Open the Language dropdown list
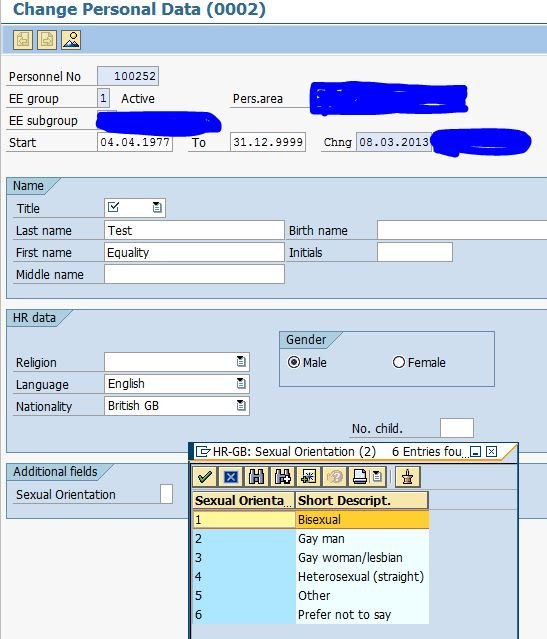 pos(241,383)
